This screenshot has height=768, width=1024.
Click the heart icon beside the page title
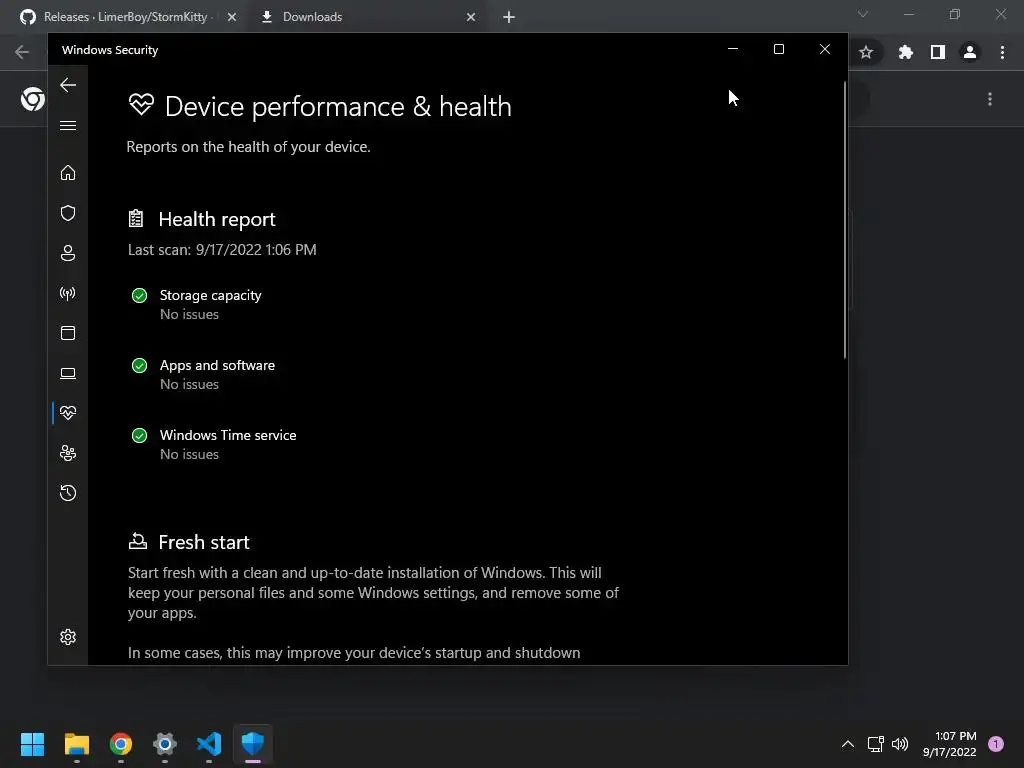[x=141, y=104]
